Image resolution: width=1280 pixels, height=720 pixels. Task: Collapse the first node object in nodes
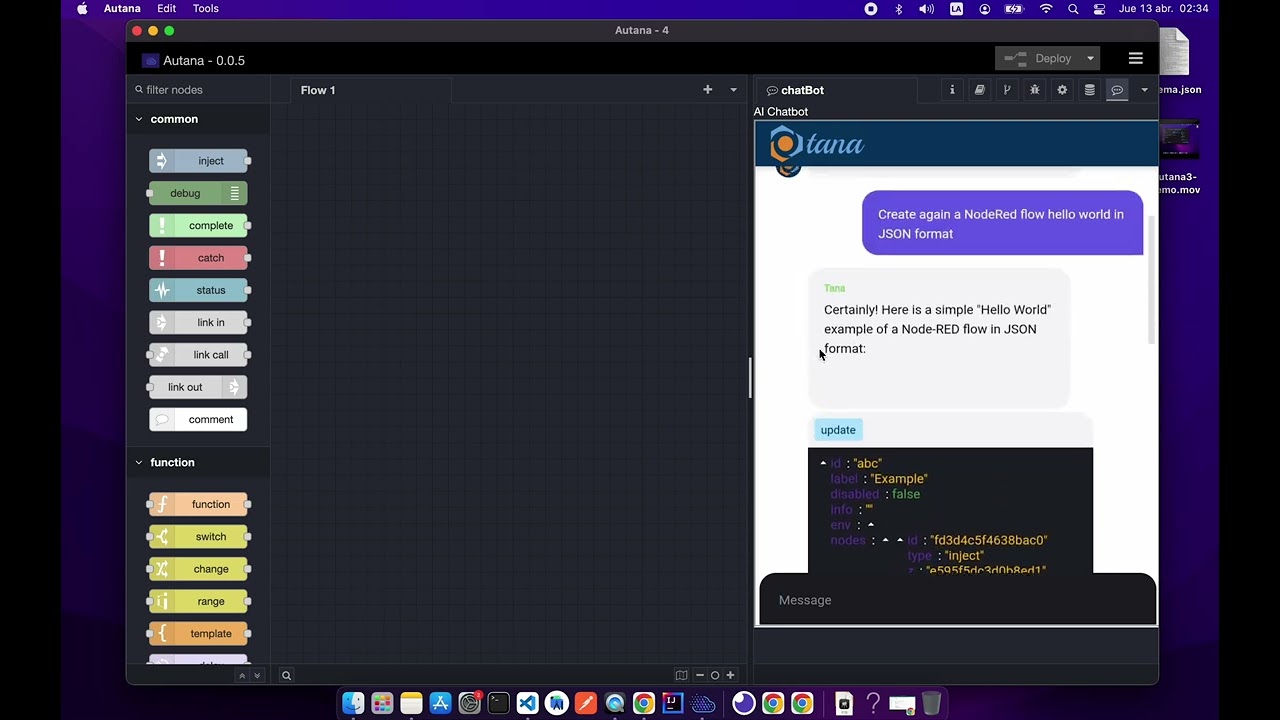900,541
